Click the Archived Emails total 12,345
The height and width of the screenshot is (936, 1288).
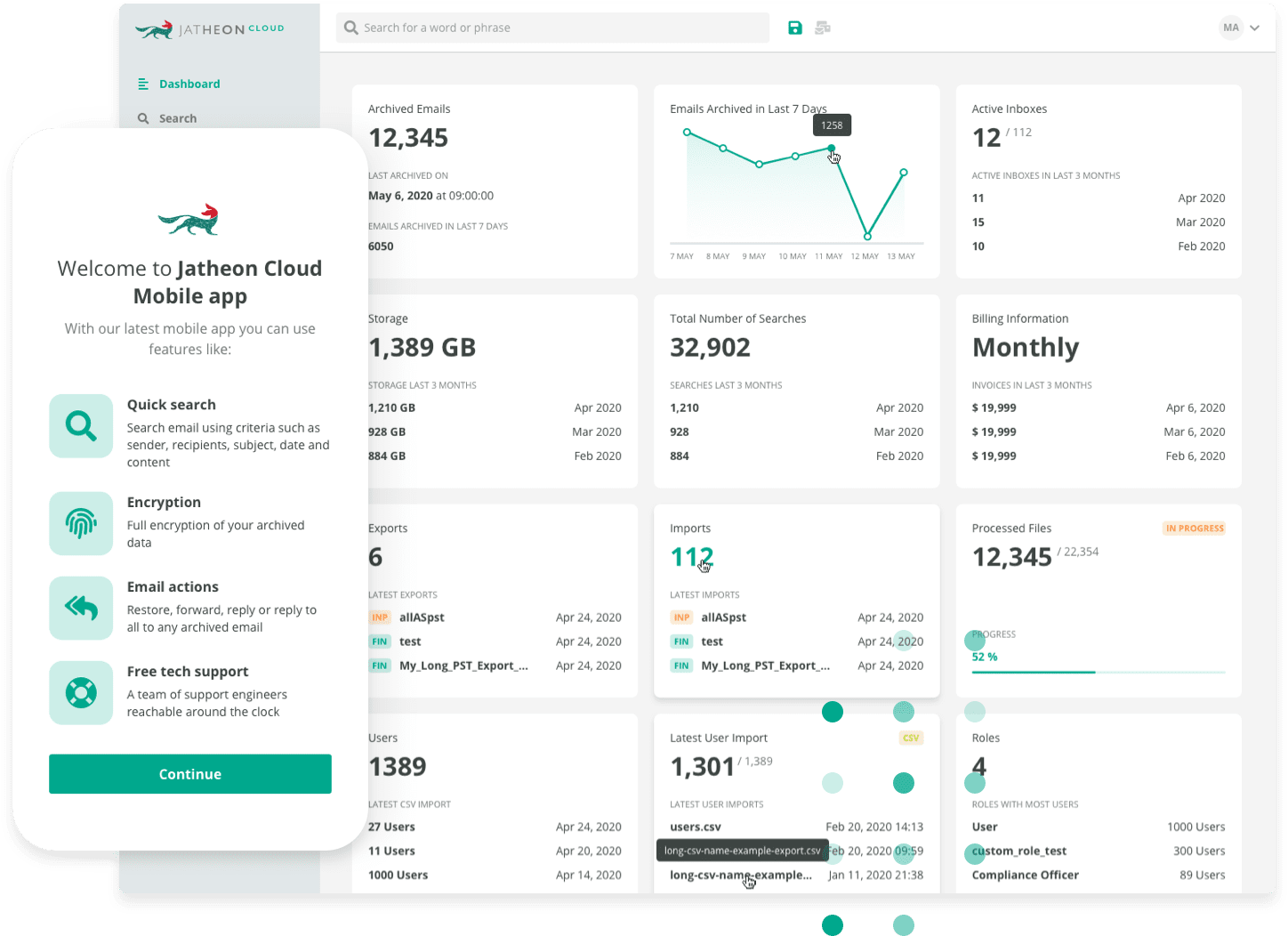(408, 138)
